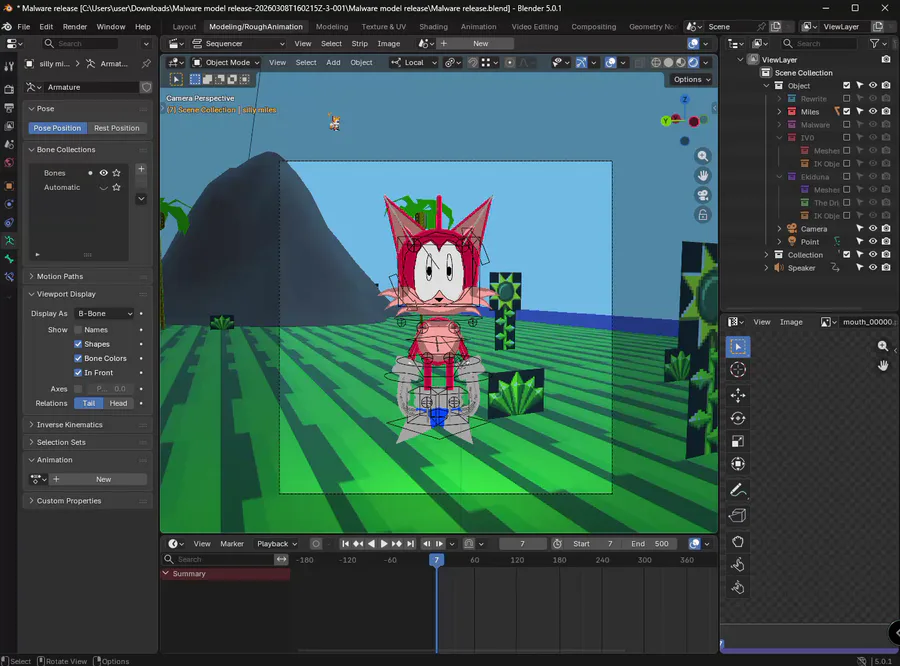Image resolution: width=900 pixels, height=666 pixels.
Task: Enable the Axes checkbox
Action: tap(78, 389)
